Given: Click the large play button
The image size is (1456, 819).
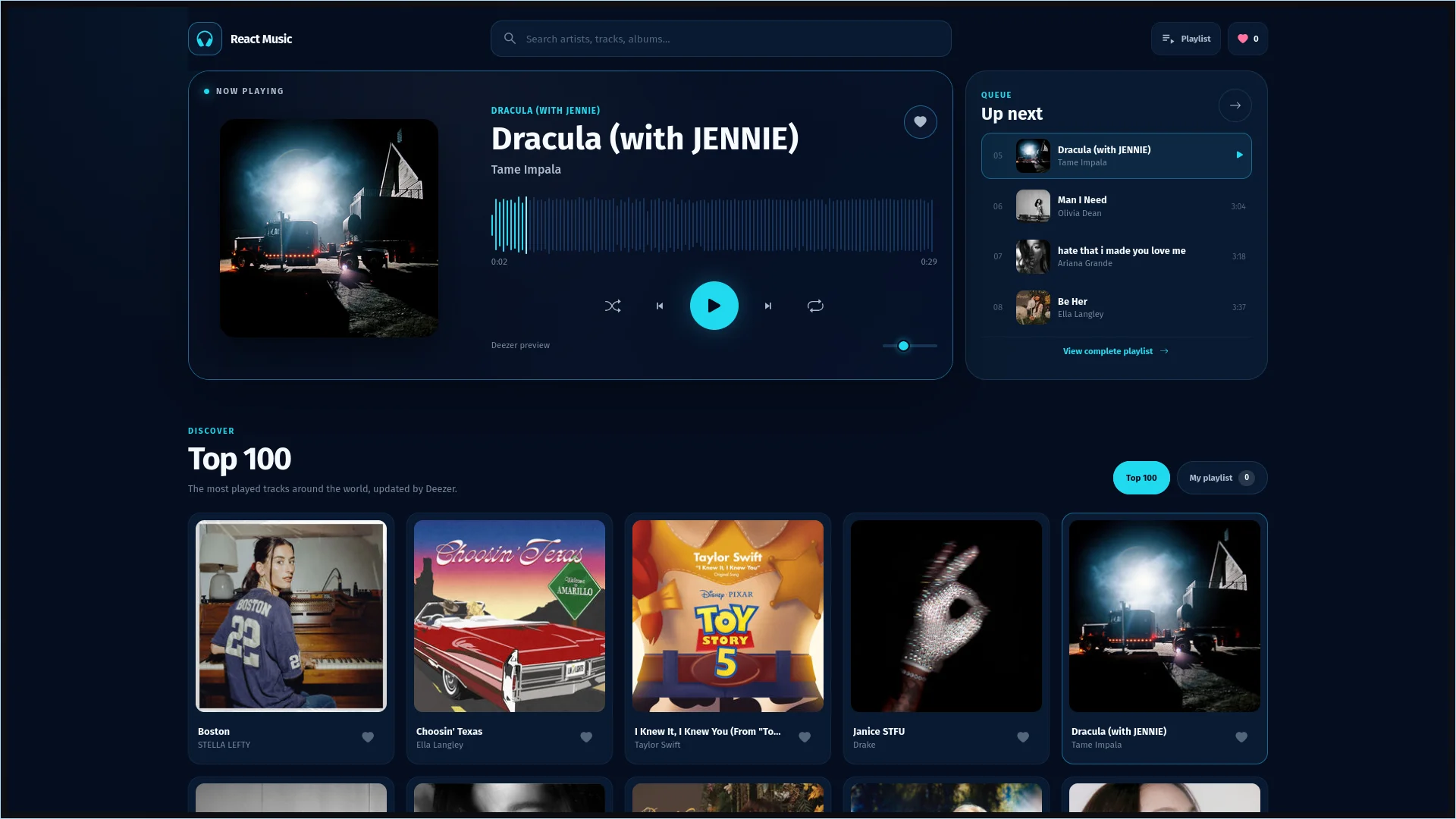Looking at the screenshot, I should point(714,306).
